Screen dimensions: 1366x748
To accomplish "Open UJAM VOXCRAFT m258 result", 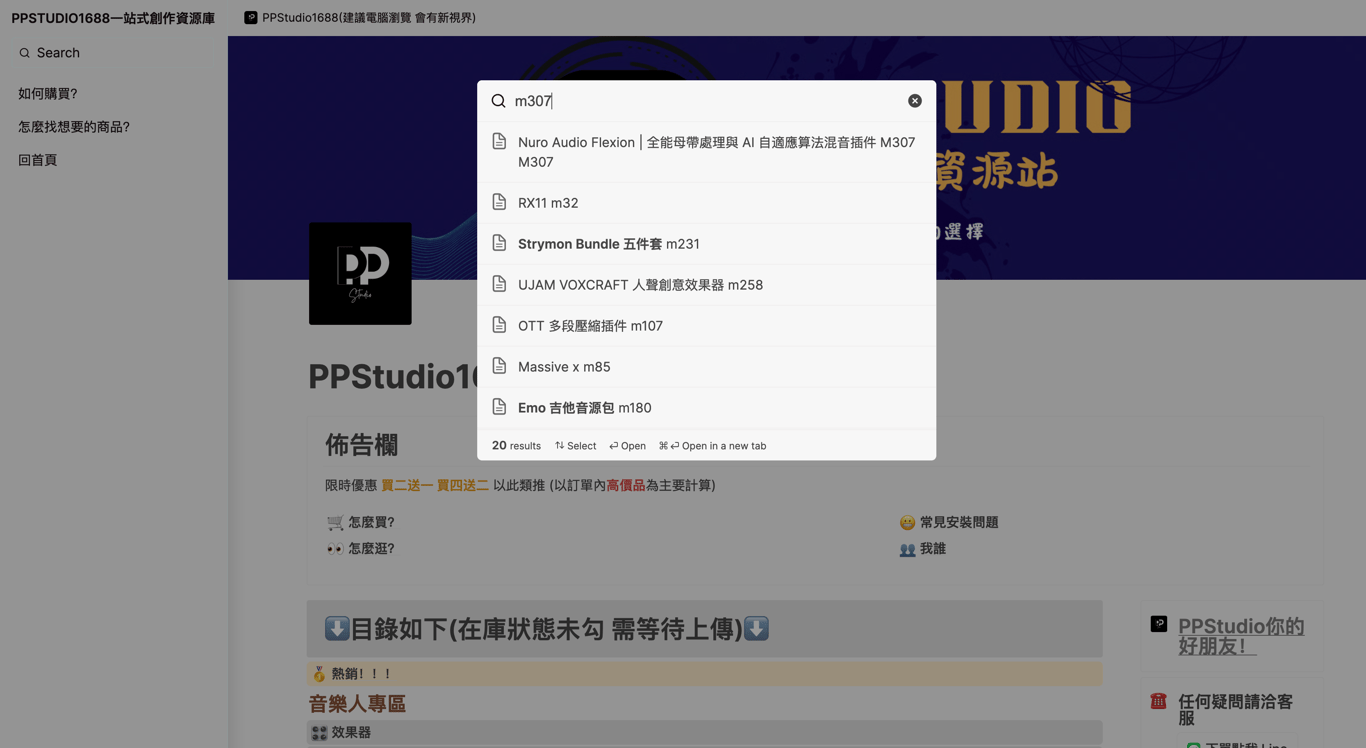I will [706, 285].
